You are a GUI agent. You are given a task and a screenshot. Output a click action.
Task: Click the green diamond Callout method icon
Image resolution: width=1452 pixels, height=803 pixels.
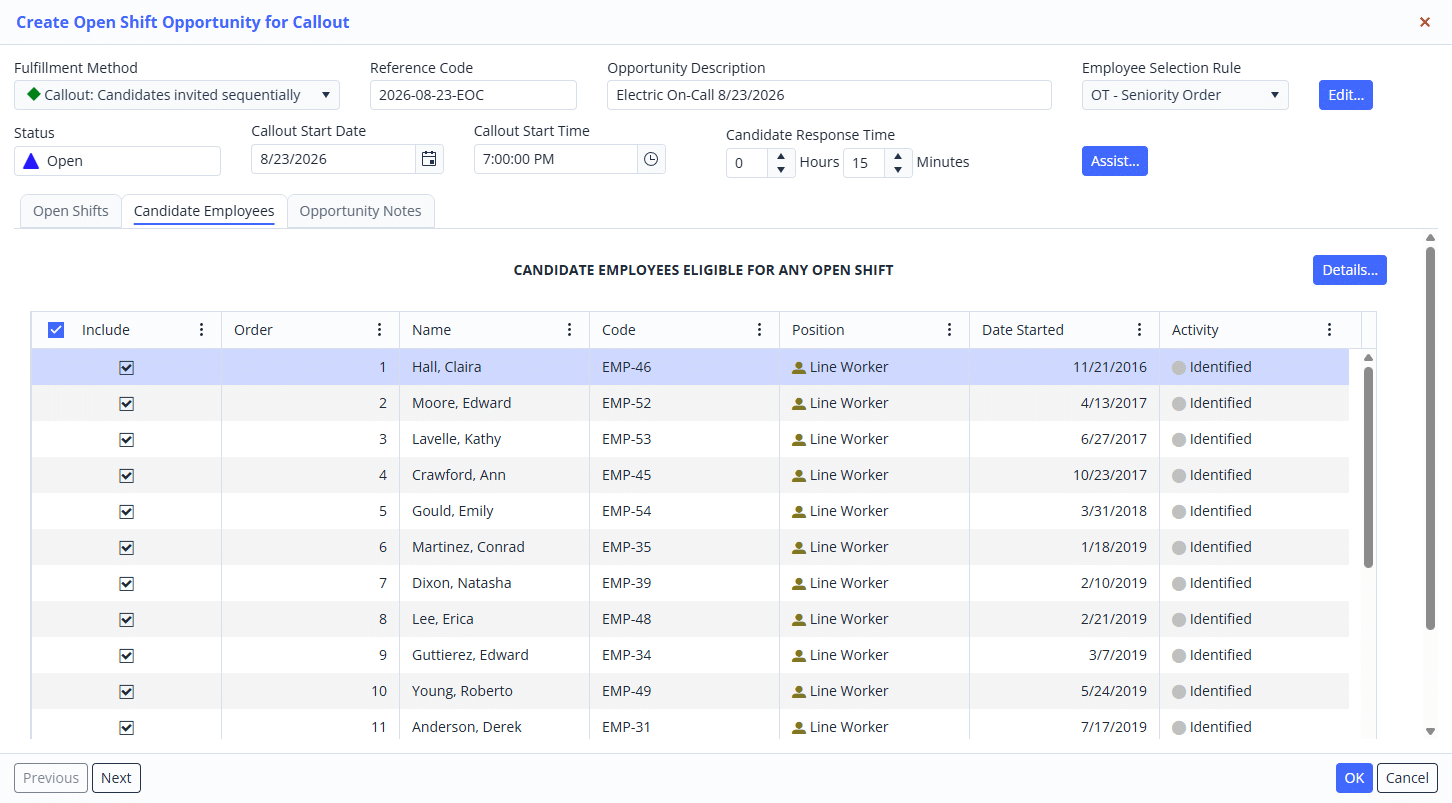34,94
